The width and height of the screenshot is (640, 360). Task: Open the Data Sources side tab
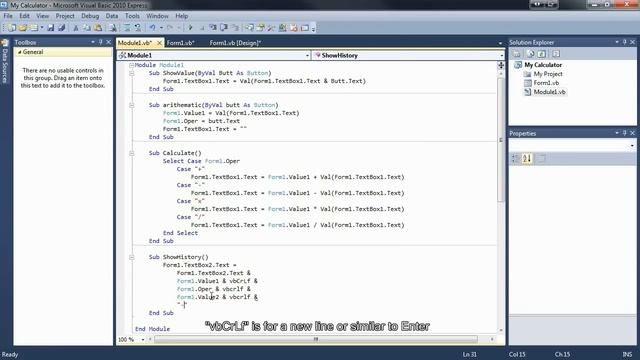point(5,61)
